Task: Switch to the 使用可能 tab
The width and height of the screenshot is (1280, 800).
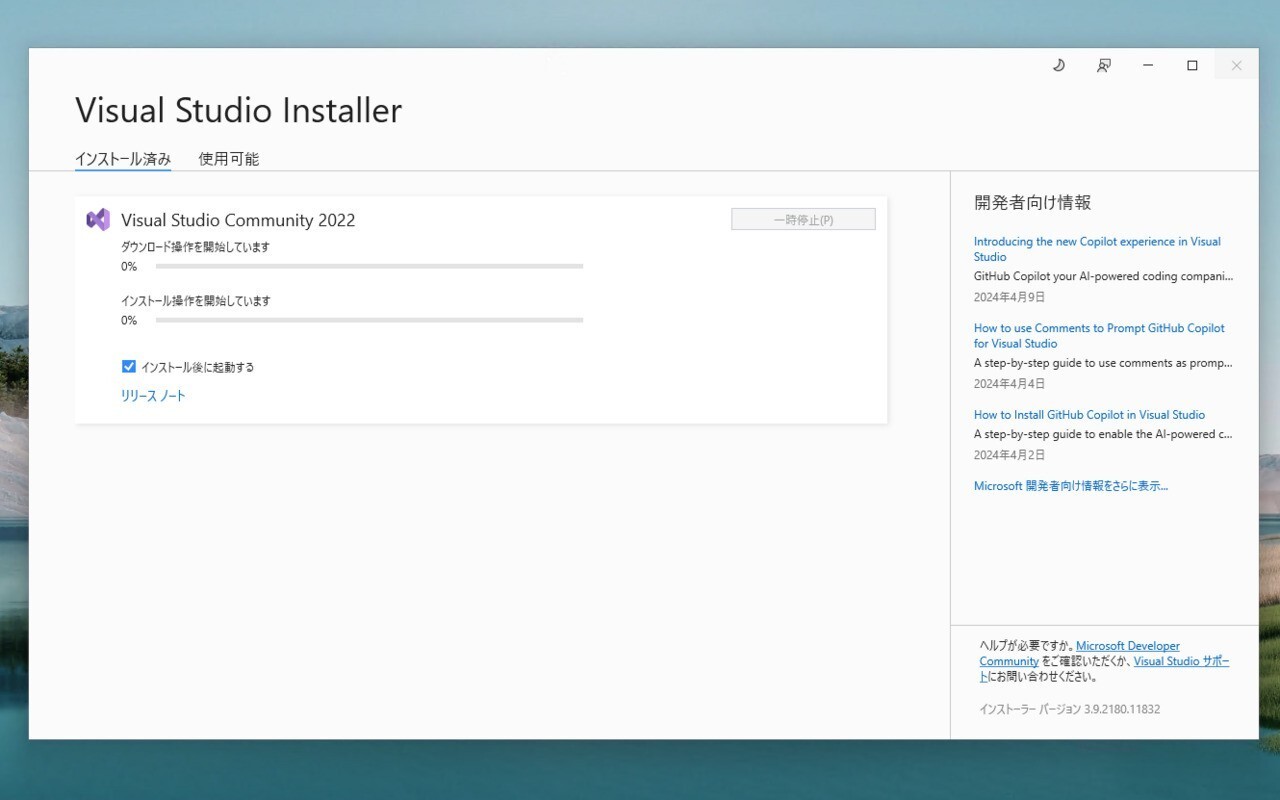Action: pos(228,158)
